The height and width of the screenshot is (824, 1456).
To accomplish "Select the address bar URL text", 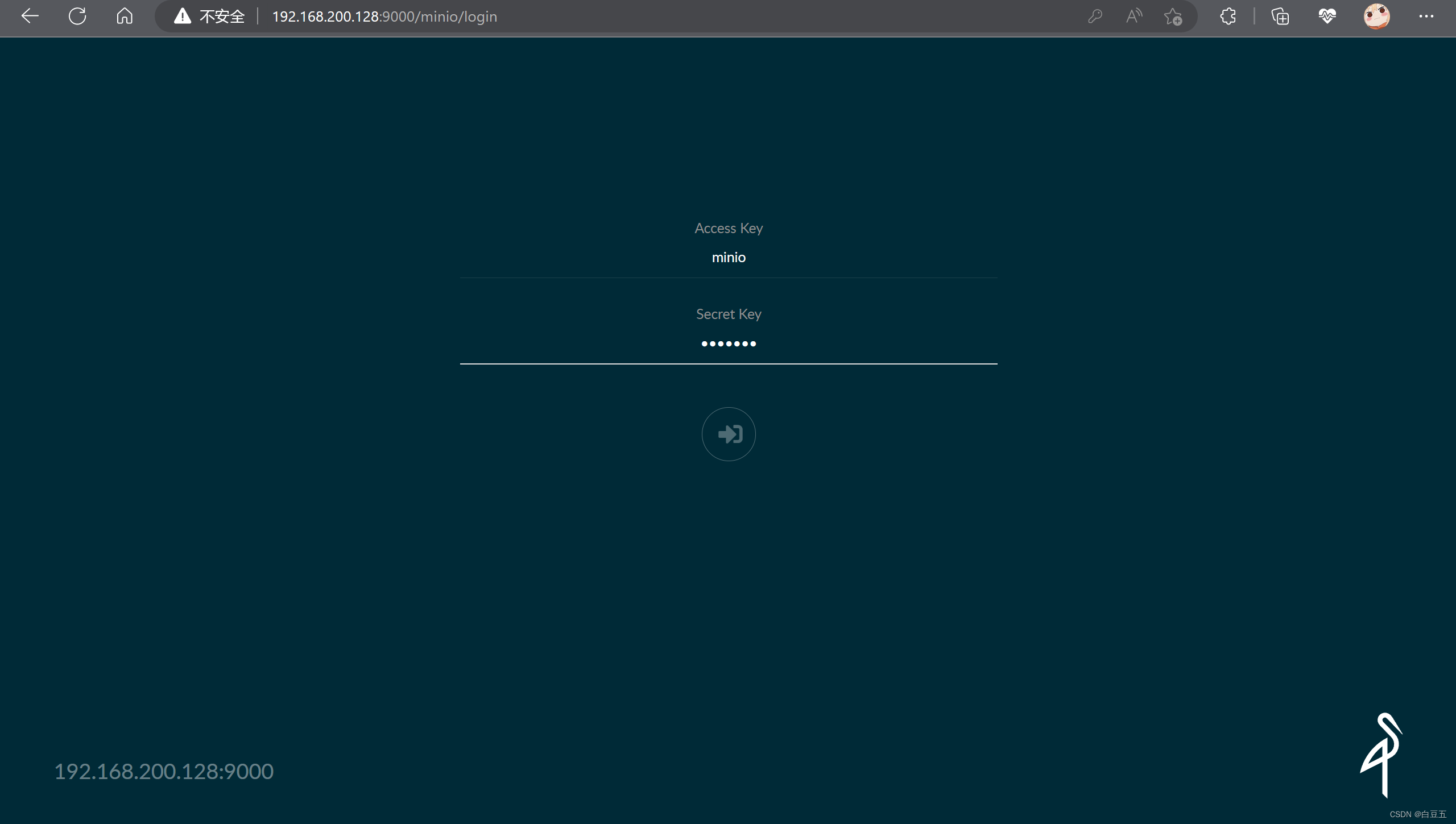I will point(384,16).
